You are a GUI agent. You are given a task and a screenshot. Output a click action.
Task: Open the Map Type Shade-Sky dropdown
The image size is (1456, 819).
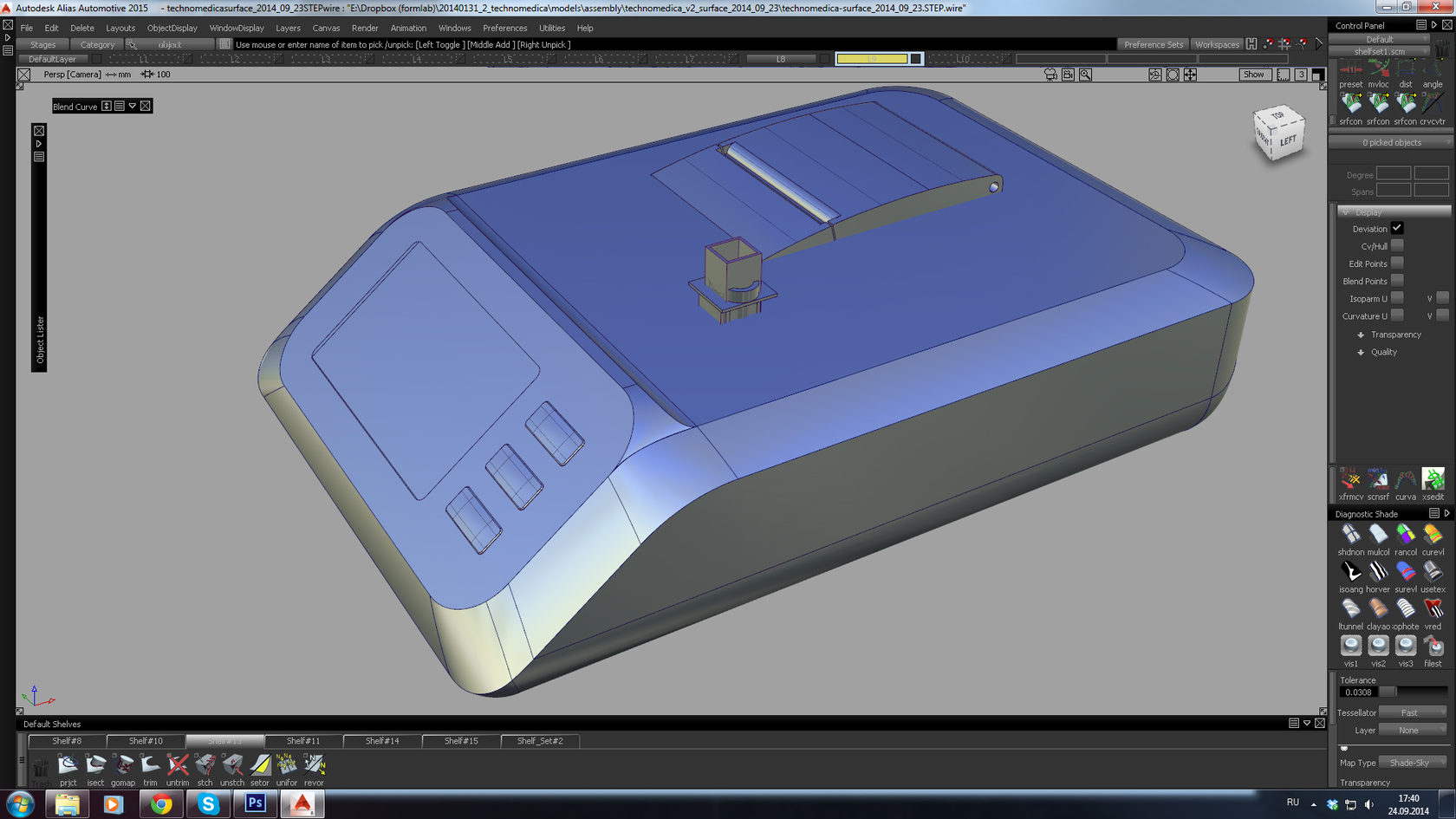coord(1412,763)
